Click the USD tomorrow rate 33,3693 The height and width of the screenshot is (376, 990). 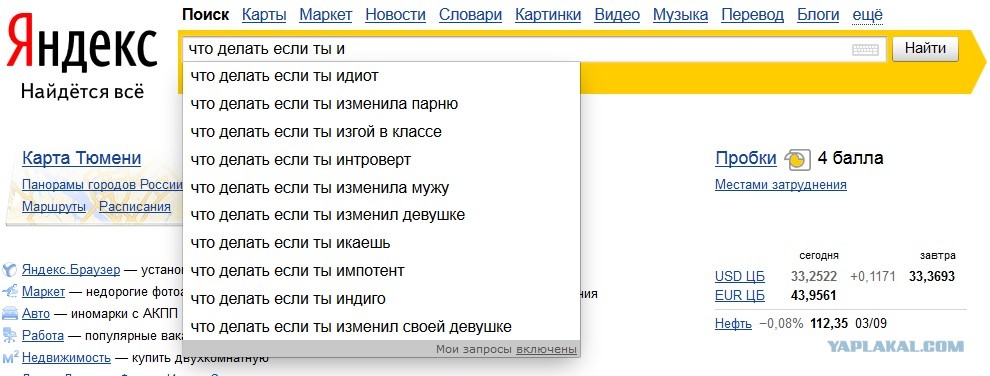[932, 276]
